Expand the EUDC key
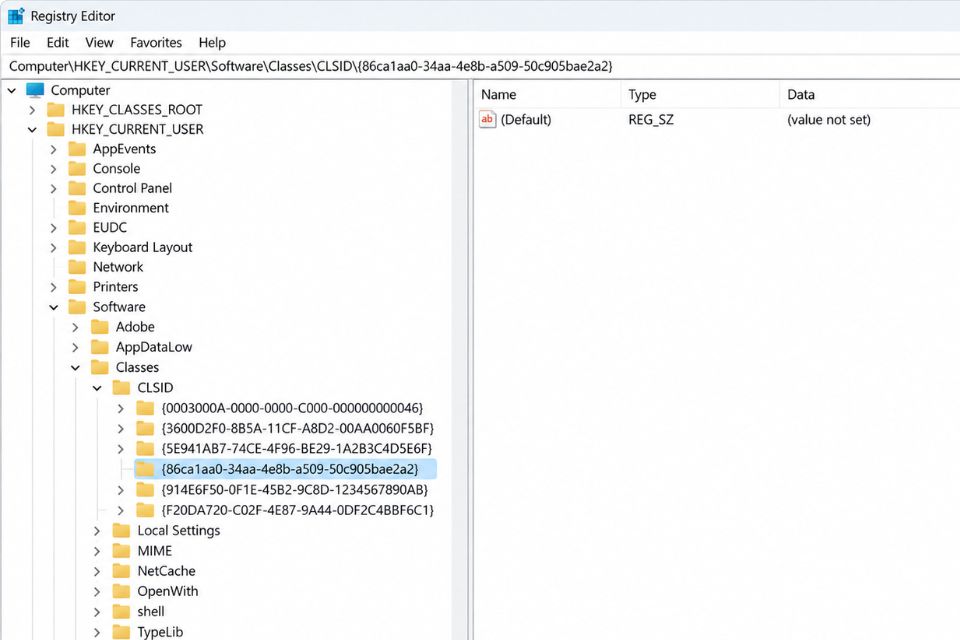Viewport: 960px width, 640px height. 53,228
